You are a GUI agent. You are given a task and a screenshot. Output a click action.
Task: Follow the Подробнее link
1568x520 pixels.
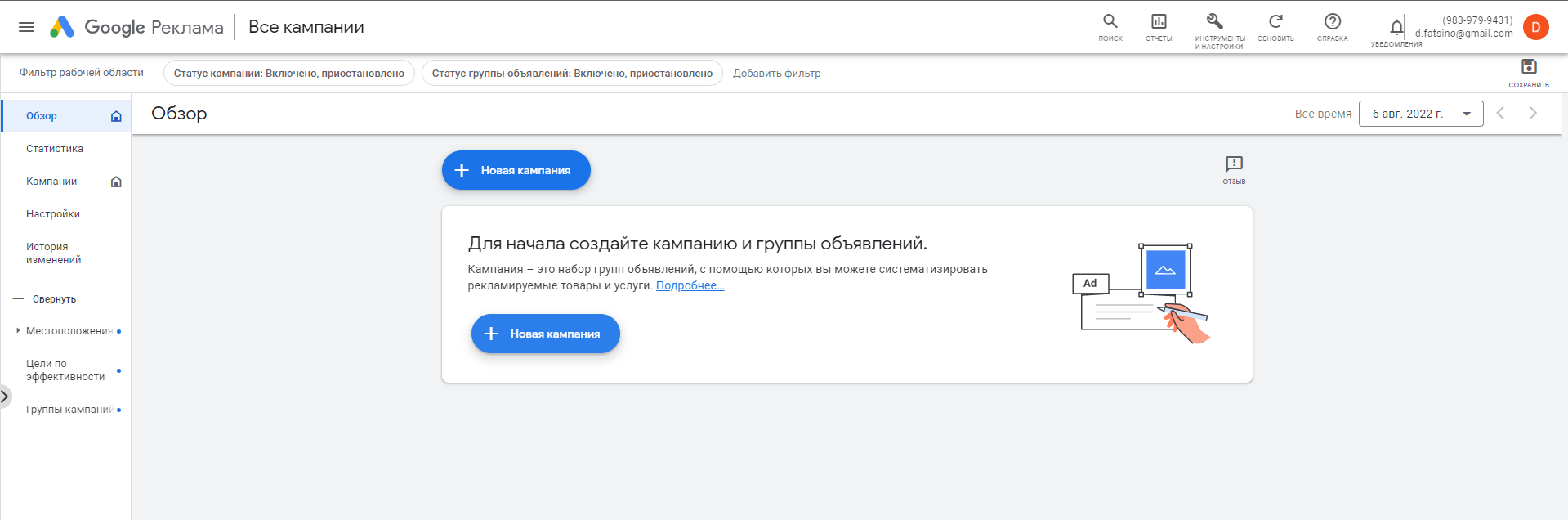pos(690,285)
